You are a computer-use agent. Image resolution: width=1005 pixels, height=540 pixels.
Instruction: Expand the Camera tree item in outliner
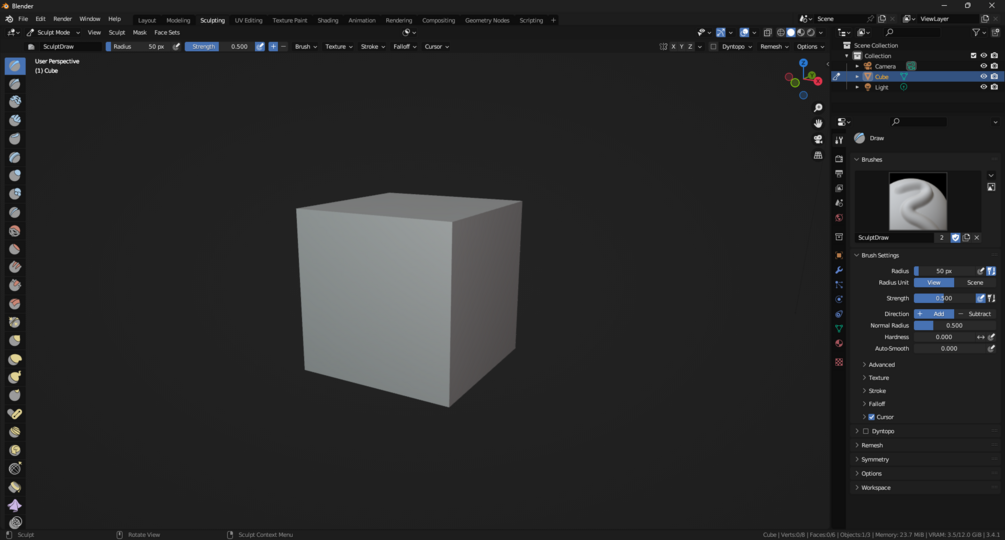(857, 66)
